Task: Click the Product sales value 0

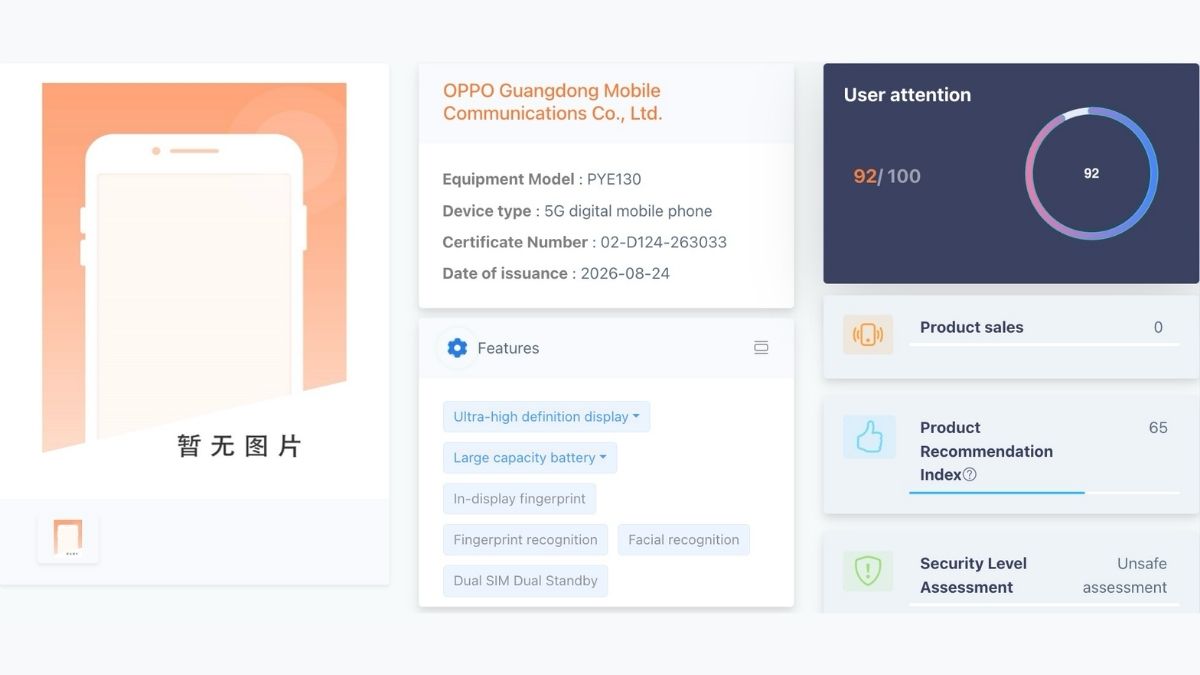Action: pos(1158,327)
